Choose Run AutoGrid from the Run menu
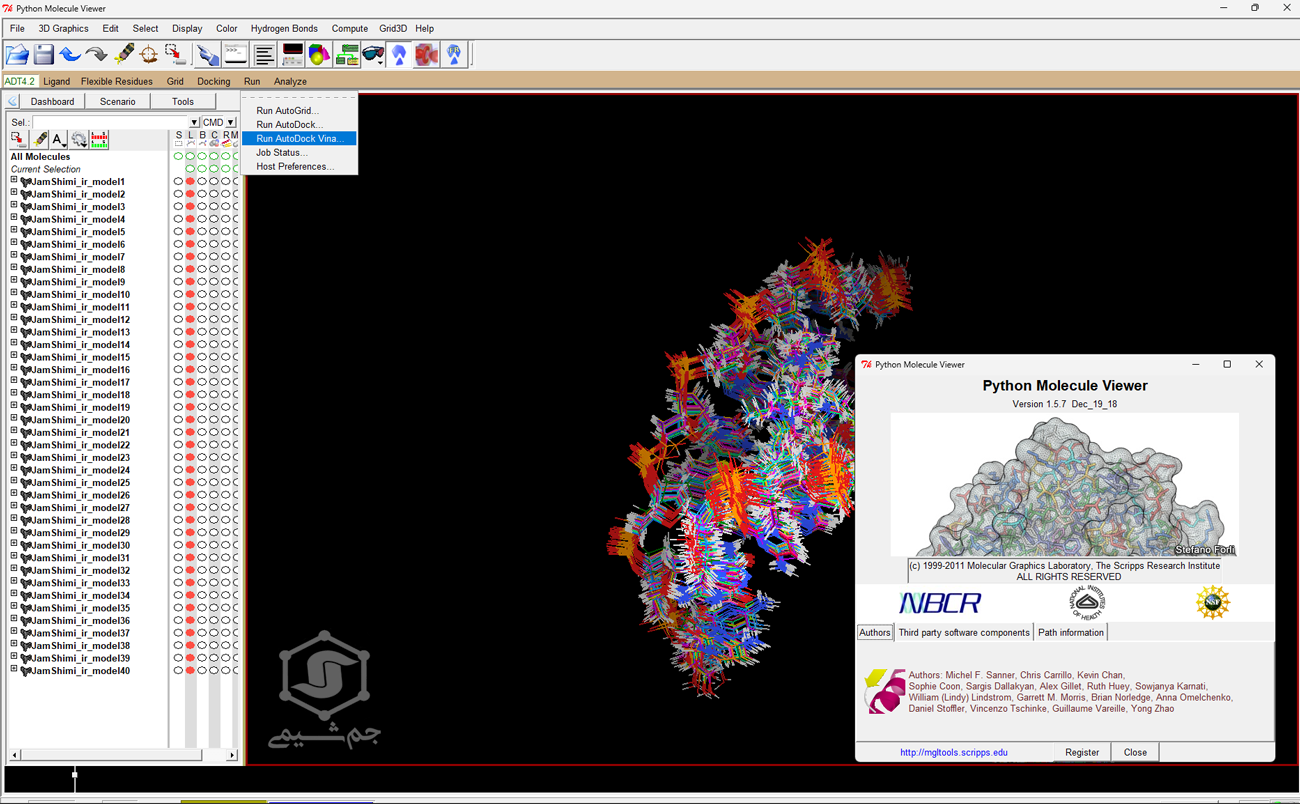 (x=287, y=111)
